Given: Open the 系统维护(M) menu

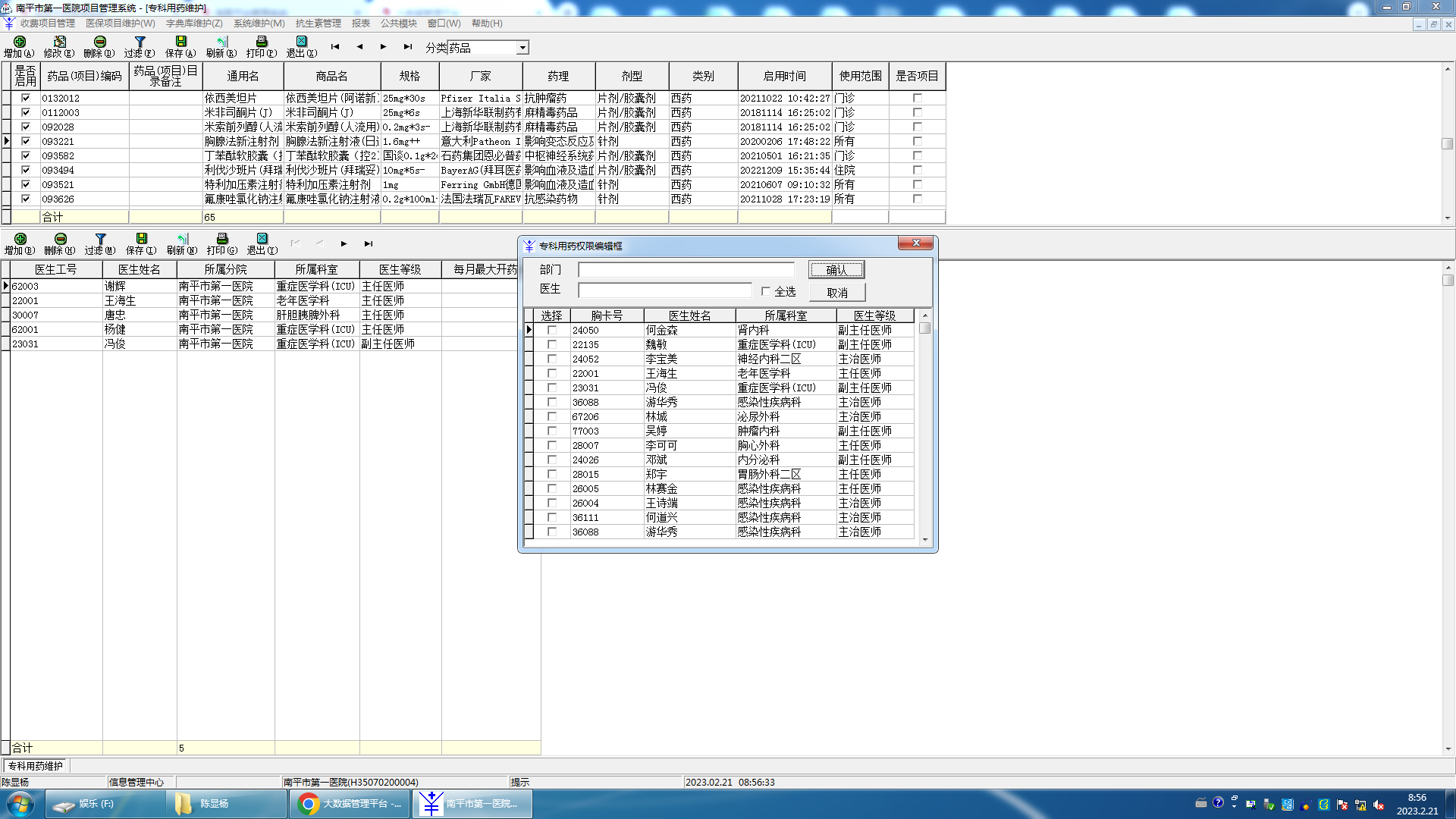Looking at the screenshot, I should pyautogui.click(x=259, y=24).
